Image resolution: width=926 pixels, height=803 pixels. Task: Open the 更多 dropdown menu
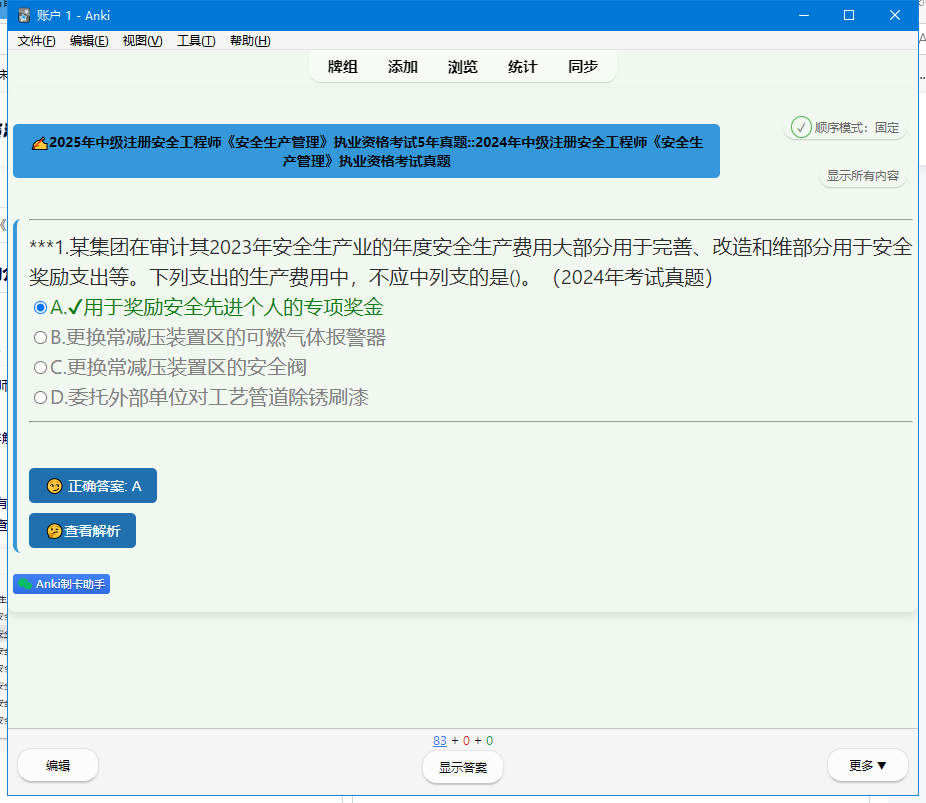click(x=868, y=765)
